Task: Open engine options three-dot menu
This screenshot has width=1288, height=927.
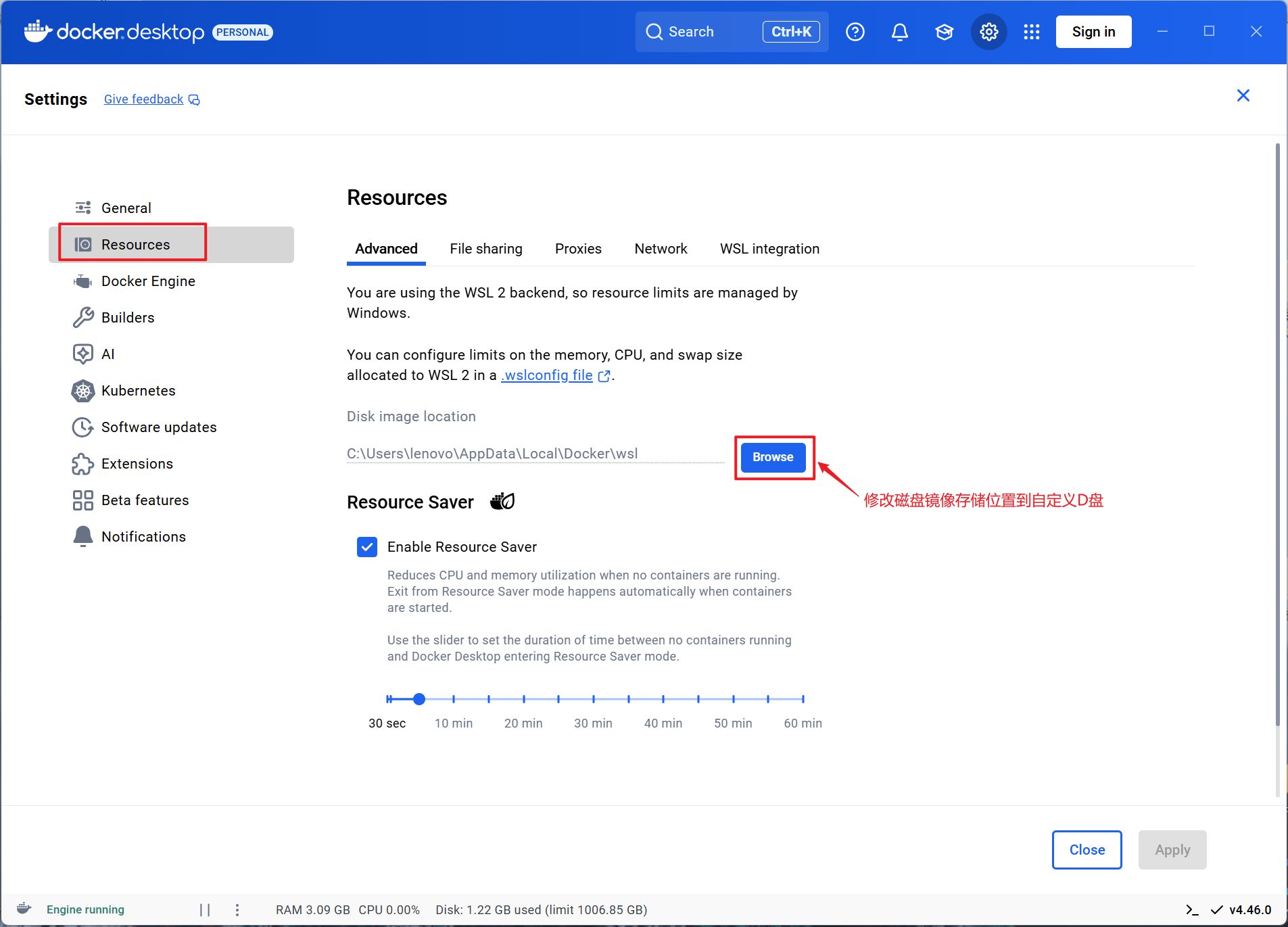Action: click(x=237, y=909)
